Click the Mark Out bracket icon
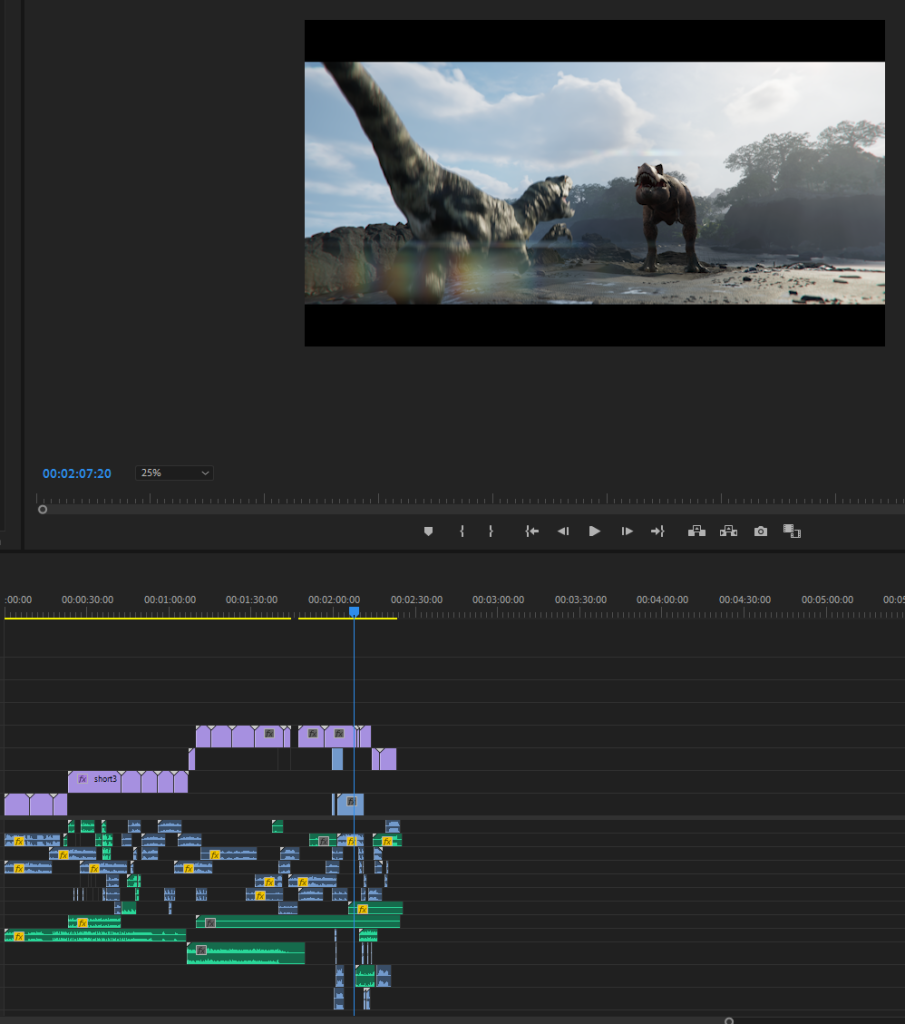 click(491, 531)
